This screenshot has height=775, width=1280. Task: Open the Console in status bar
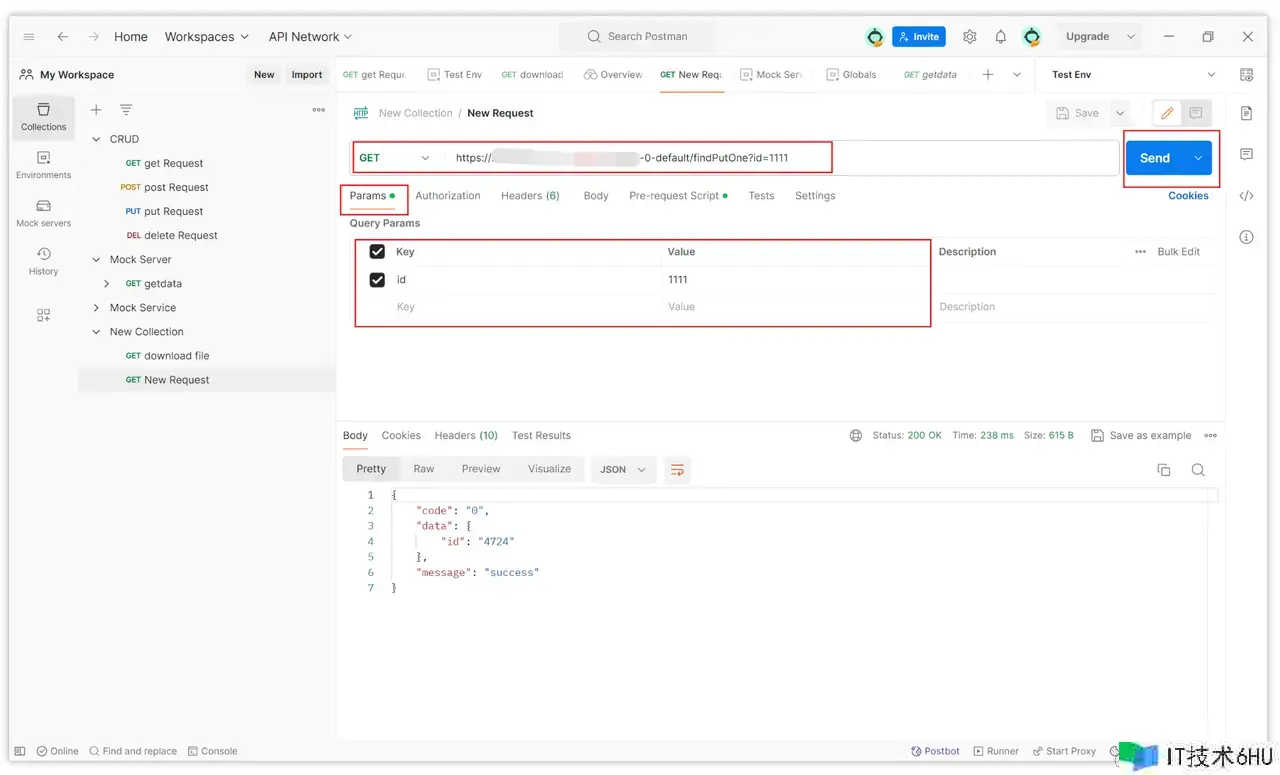pyautogui.click(x=212, y=751)
